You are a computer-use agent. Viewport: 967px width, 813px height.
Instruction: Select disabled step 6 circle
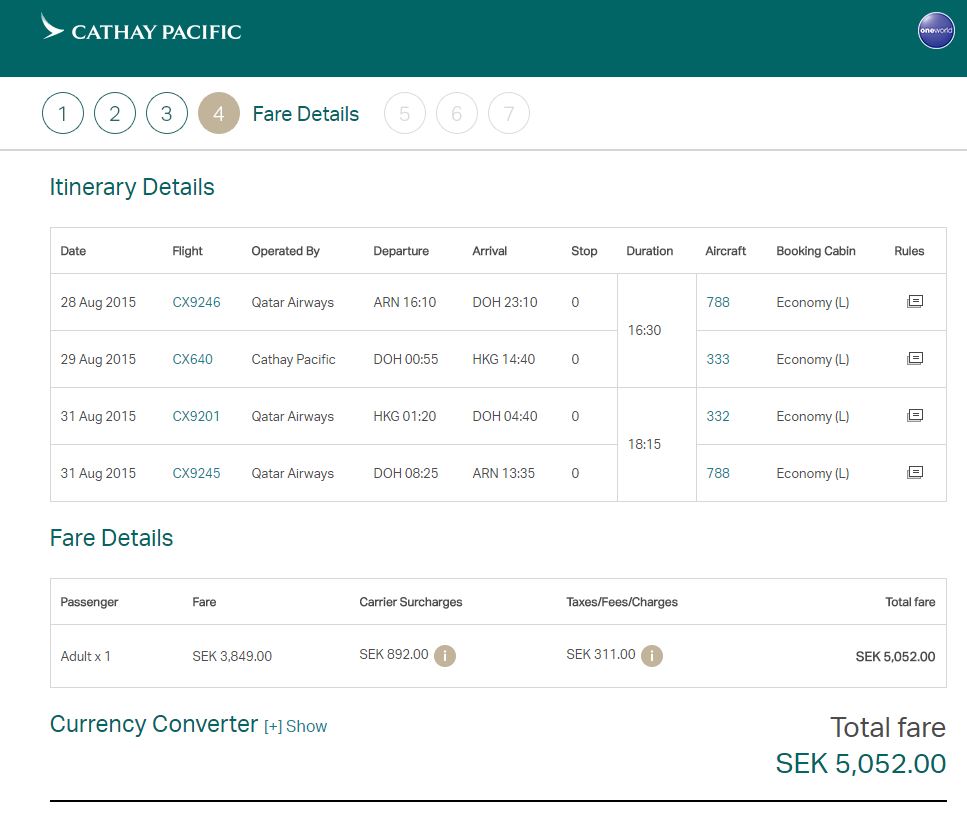(x=456, y=113)
